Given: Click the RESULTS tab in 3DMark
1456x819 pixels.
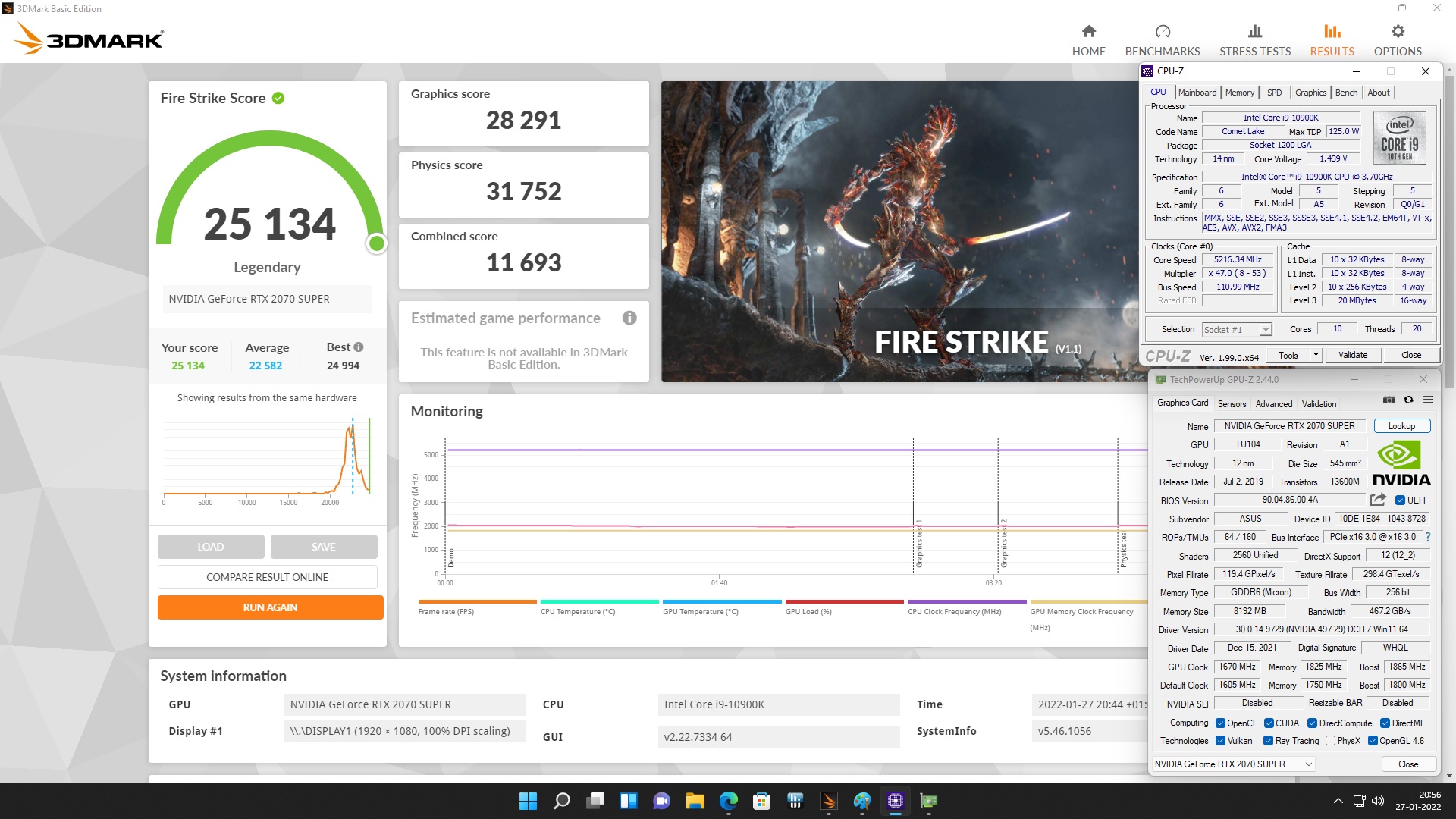Looking at the screenshot, I should pyautogui.click(x=1332, y=40).
